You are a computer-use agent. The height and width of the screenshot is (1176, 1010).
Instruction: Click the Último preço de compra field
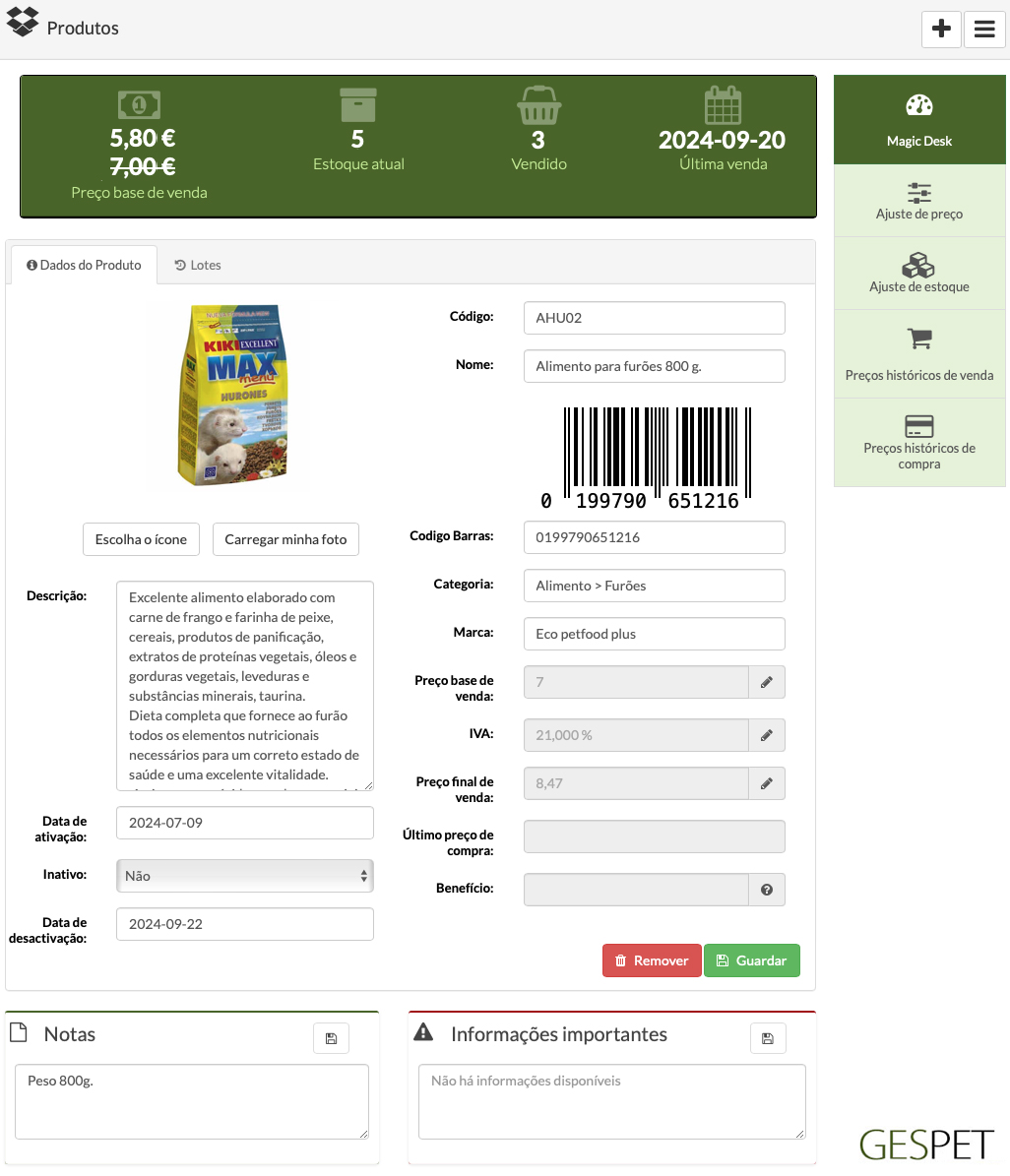pos(655,837)
